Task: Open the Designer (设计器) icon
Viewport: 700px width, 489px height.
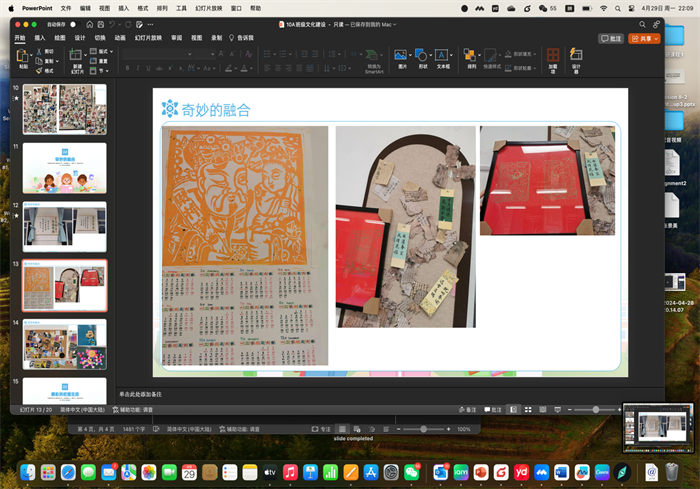Action: pyautogui.click(x=576, y=55)
